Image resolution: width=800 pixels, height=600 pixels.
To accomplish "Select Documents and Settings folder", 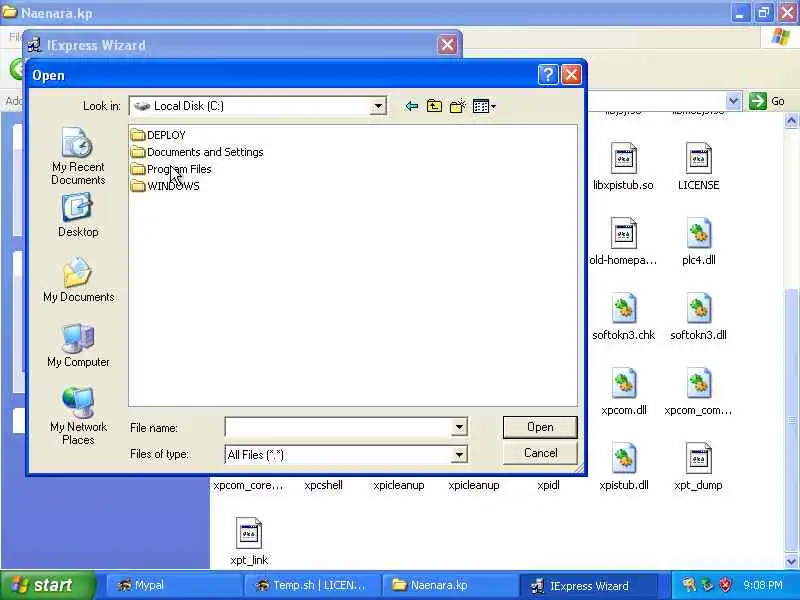I will point(197,152).
